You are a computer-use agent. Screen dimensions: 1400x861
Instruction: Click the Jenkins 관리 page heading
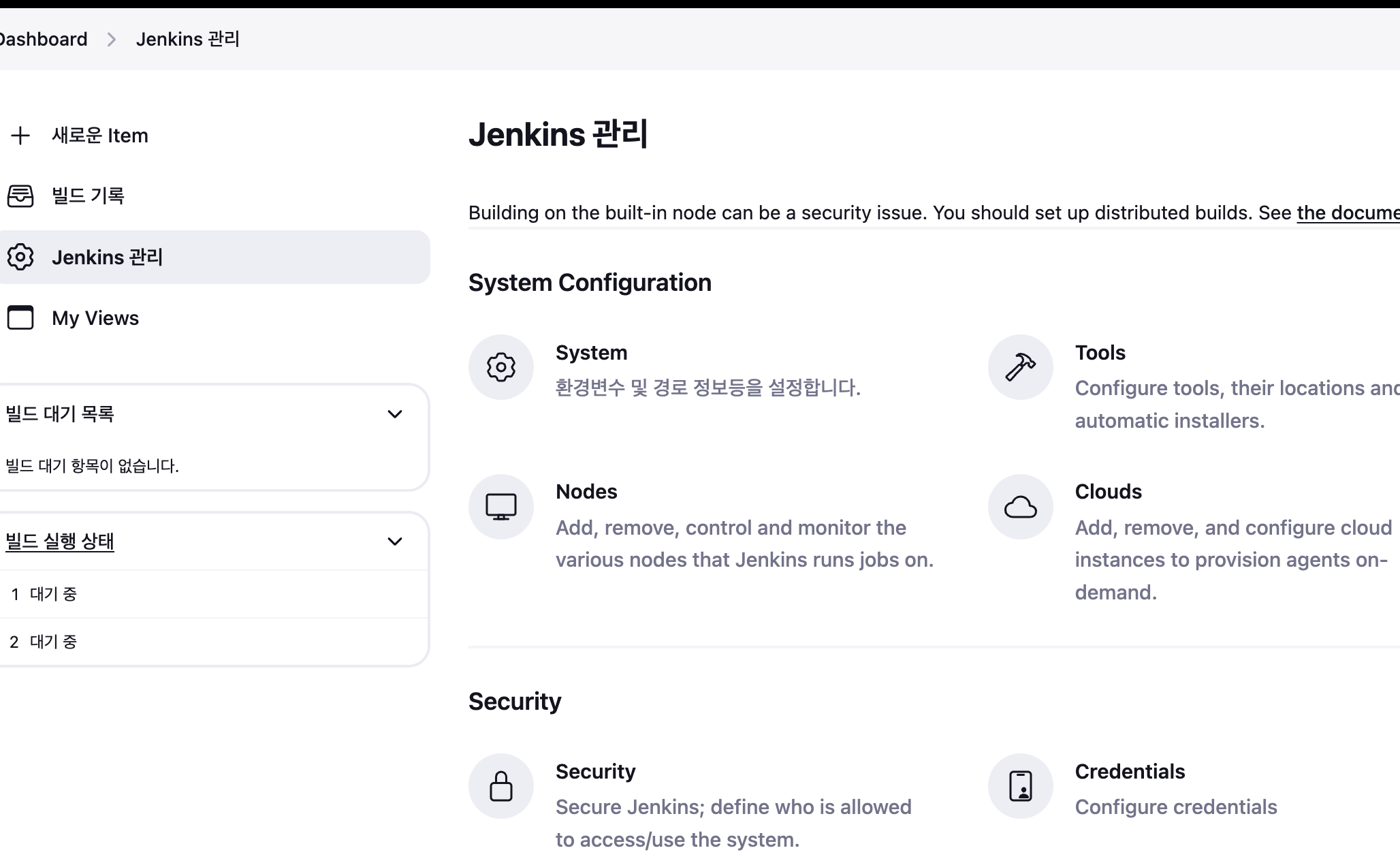pos(558,134)
